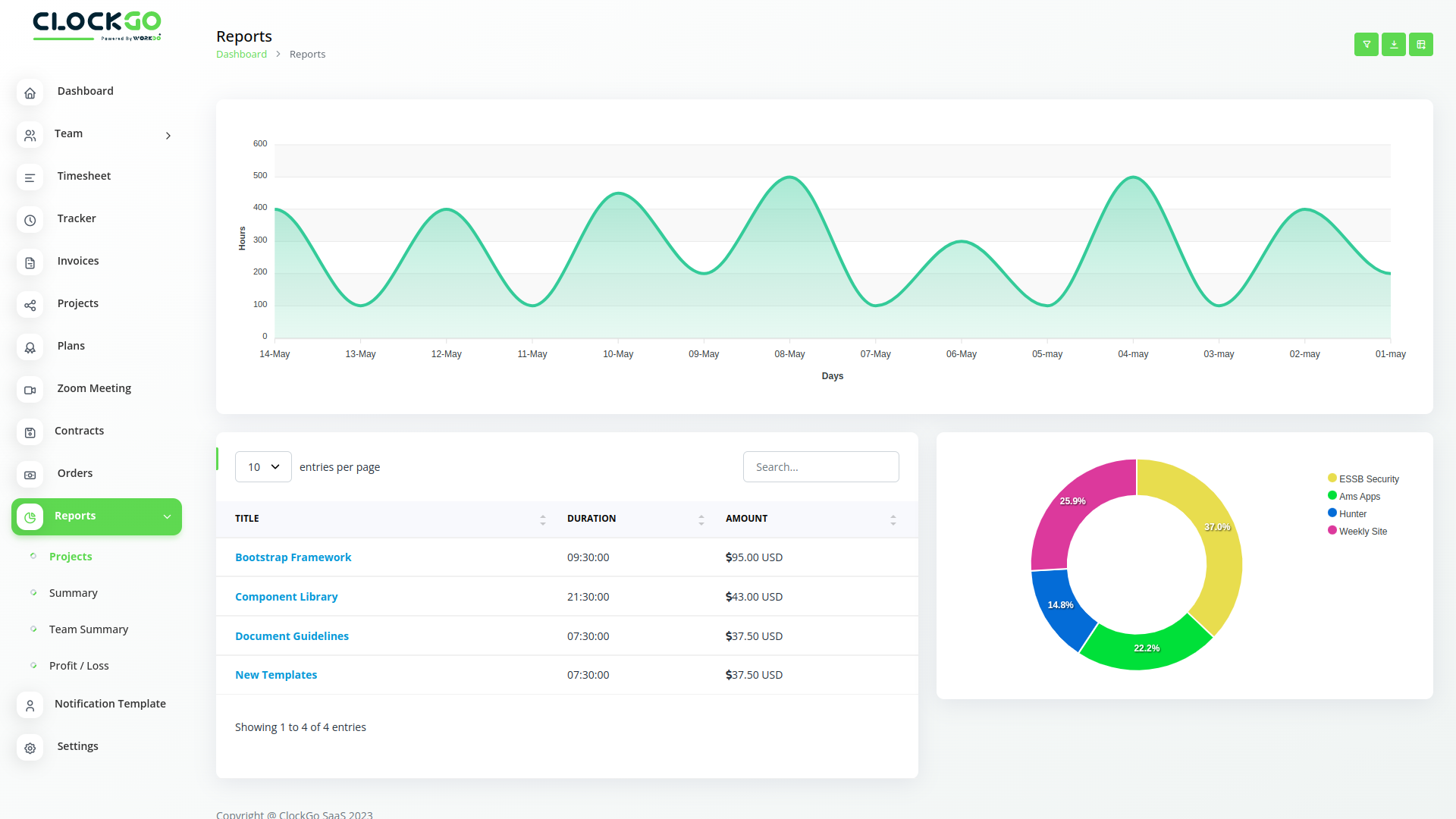Collapse the Reports menu section
1456x819 pixels.
(x=167, y=516)
